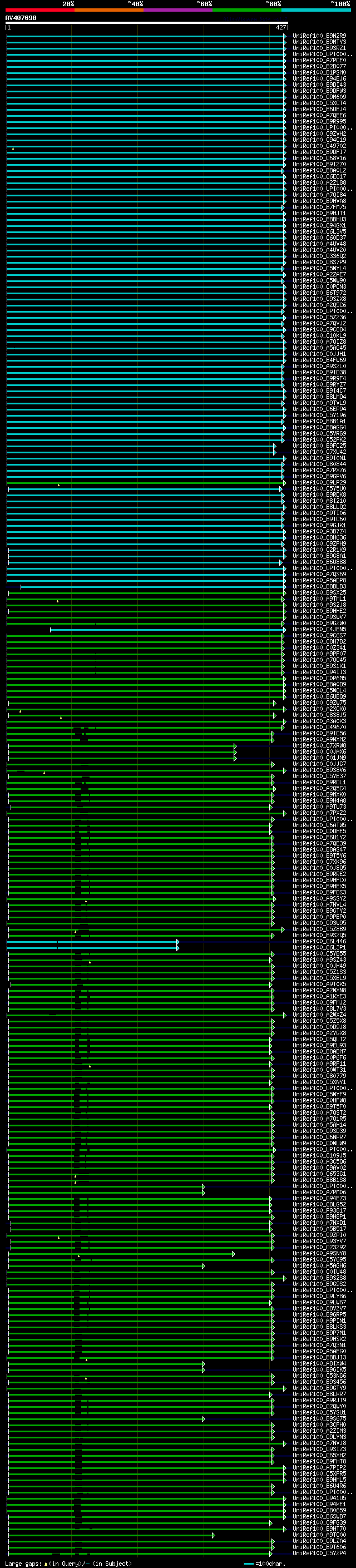This screenshot has width=356, height=1568.
Task: Select hit label UniRef100_C5Z8B9
Action: pyautogui.click(x=319, y=929)
